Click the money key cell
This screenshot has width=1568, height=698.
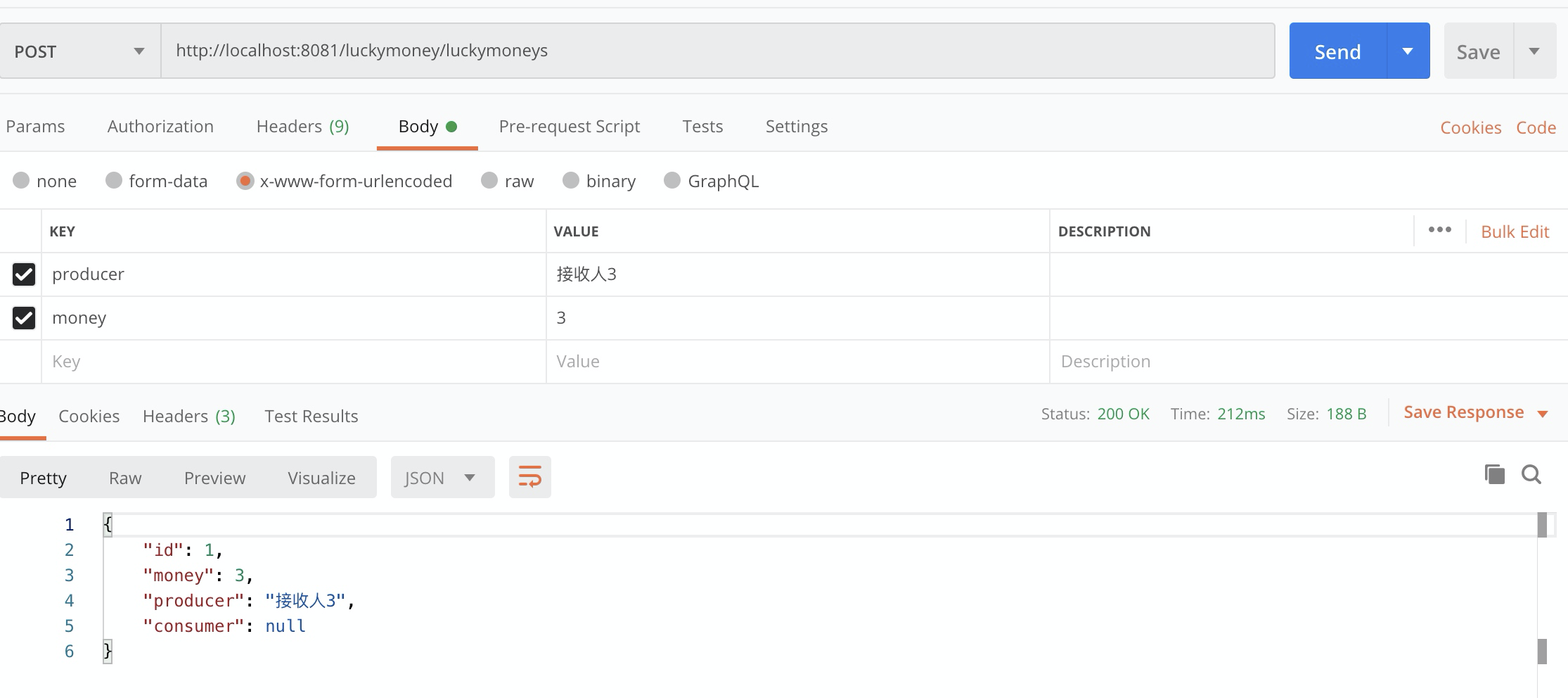click(x=294, y=317)
